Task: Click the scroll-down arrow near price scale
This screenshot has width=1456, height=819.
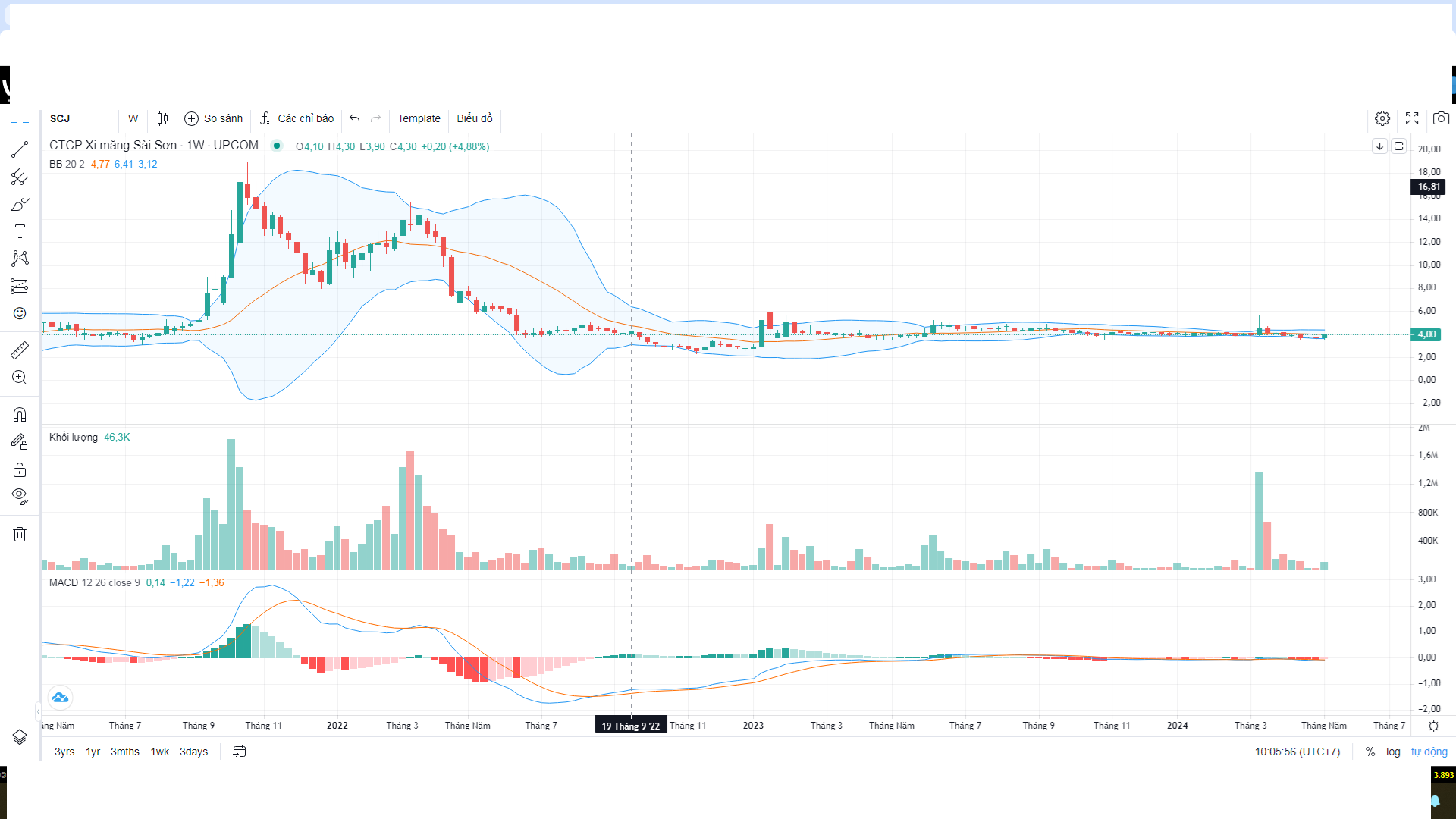Action: pyautogui.click(x=1379, y=146)
